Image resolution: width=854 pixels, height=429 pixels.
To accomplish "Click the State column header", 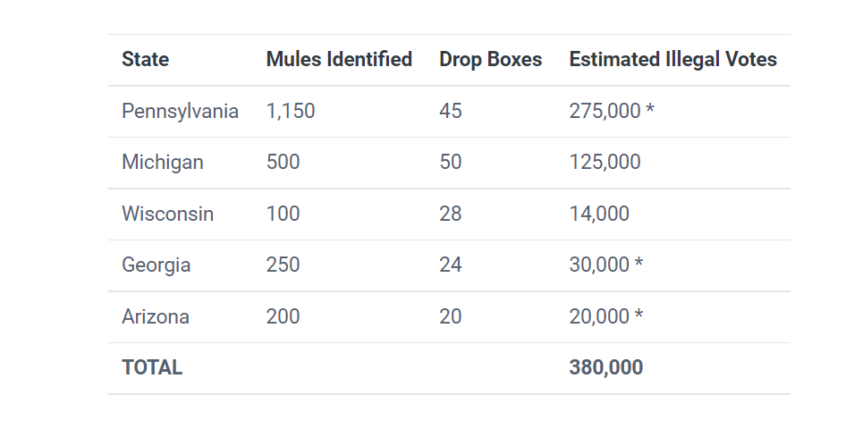I will point(145,60).
